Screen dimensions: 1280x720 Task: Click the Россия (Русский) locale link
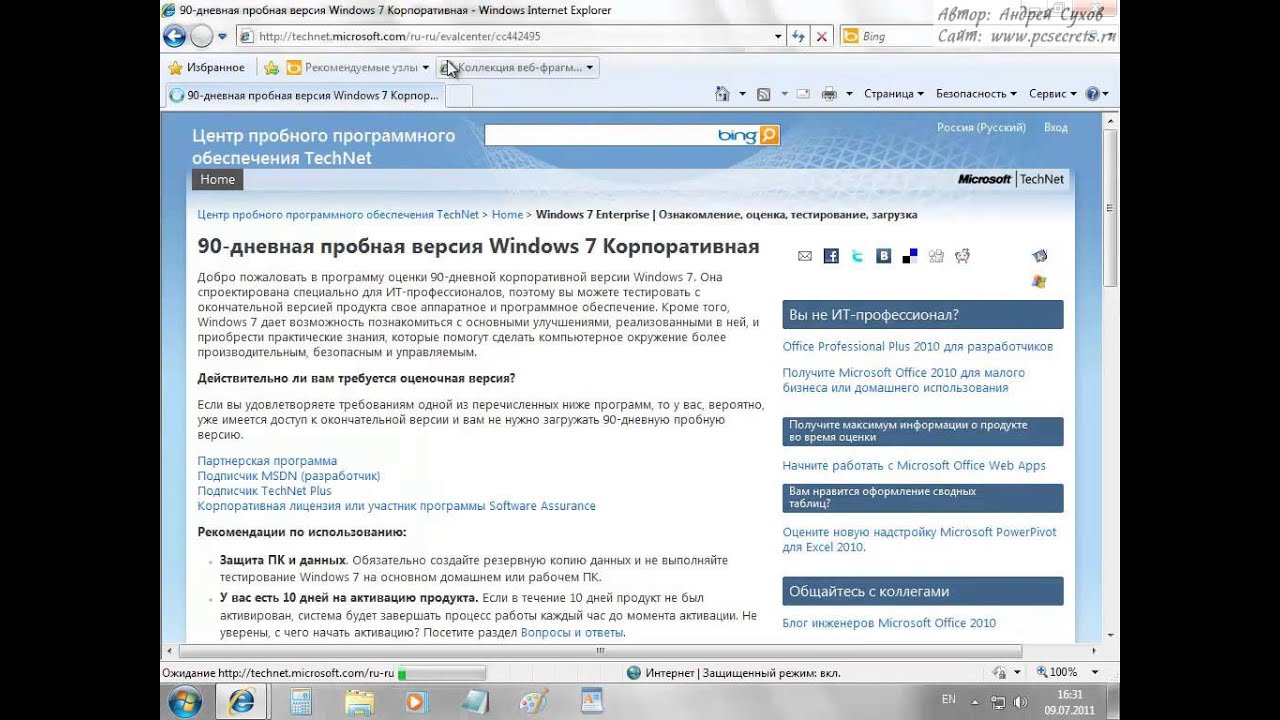[x=981, y=127]
